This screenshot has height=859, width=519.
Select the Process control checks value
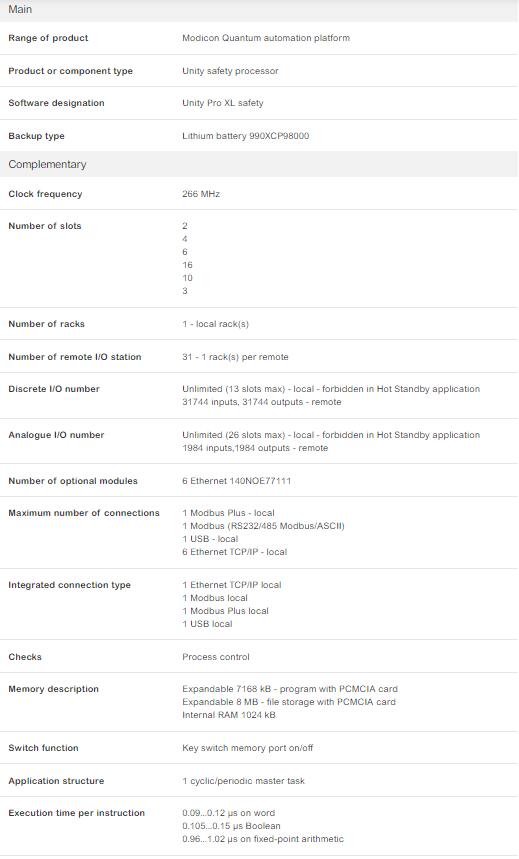216,657
